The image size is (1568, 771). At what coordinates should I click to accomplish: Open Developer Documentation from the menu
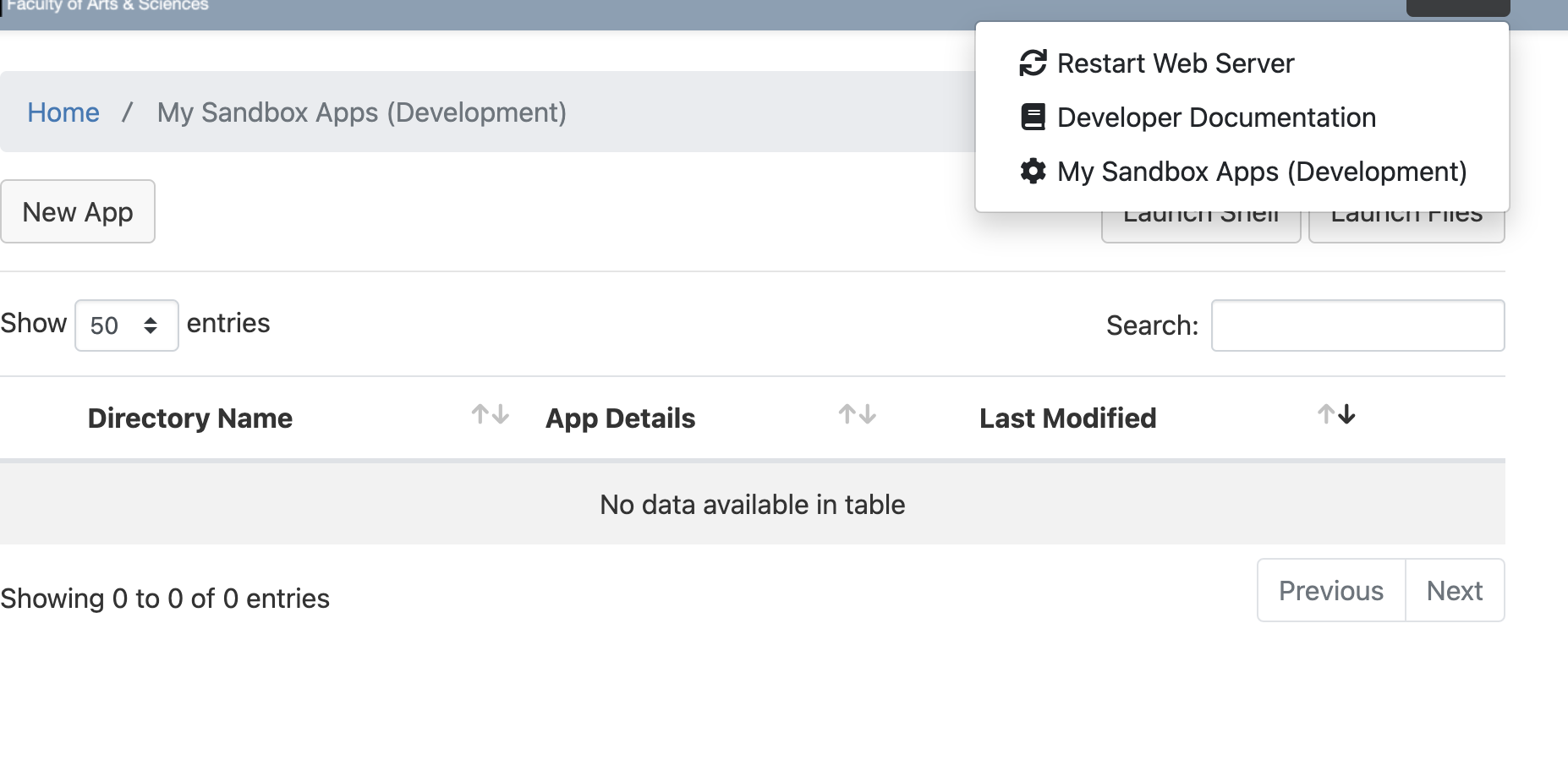pyautogui.click(x=1215, y=117)
